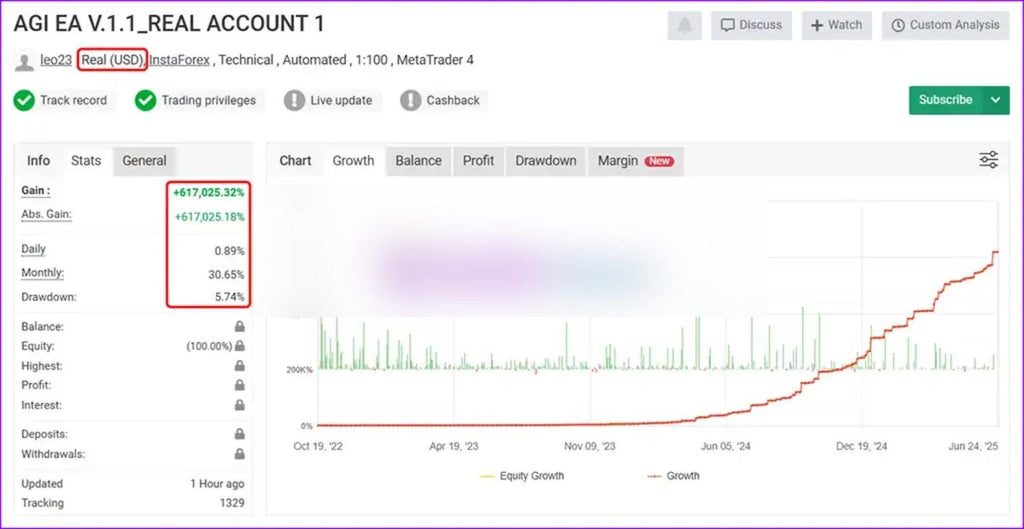Open the General tab
Image resolution: width=1024 pixels, height=529 pixels.
tap(144, 161)
